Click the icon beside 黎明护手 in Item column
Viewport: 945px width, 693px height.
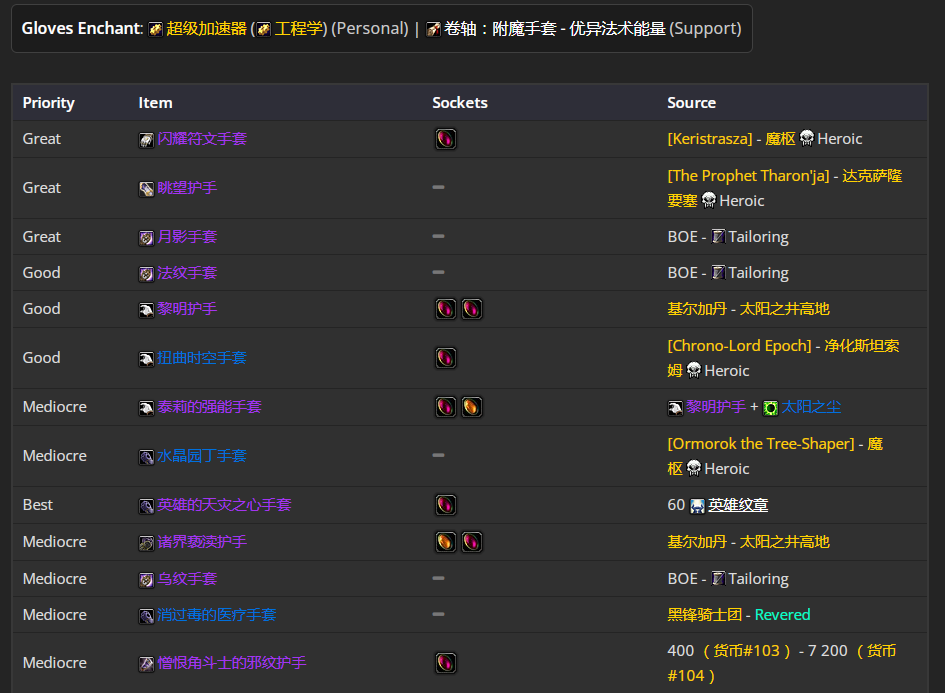pyautogui.click(x=146, y=310)
